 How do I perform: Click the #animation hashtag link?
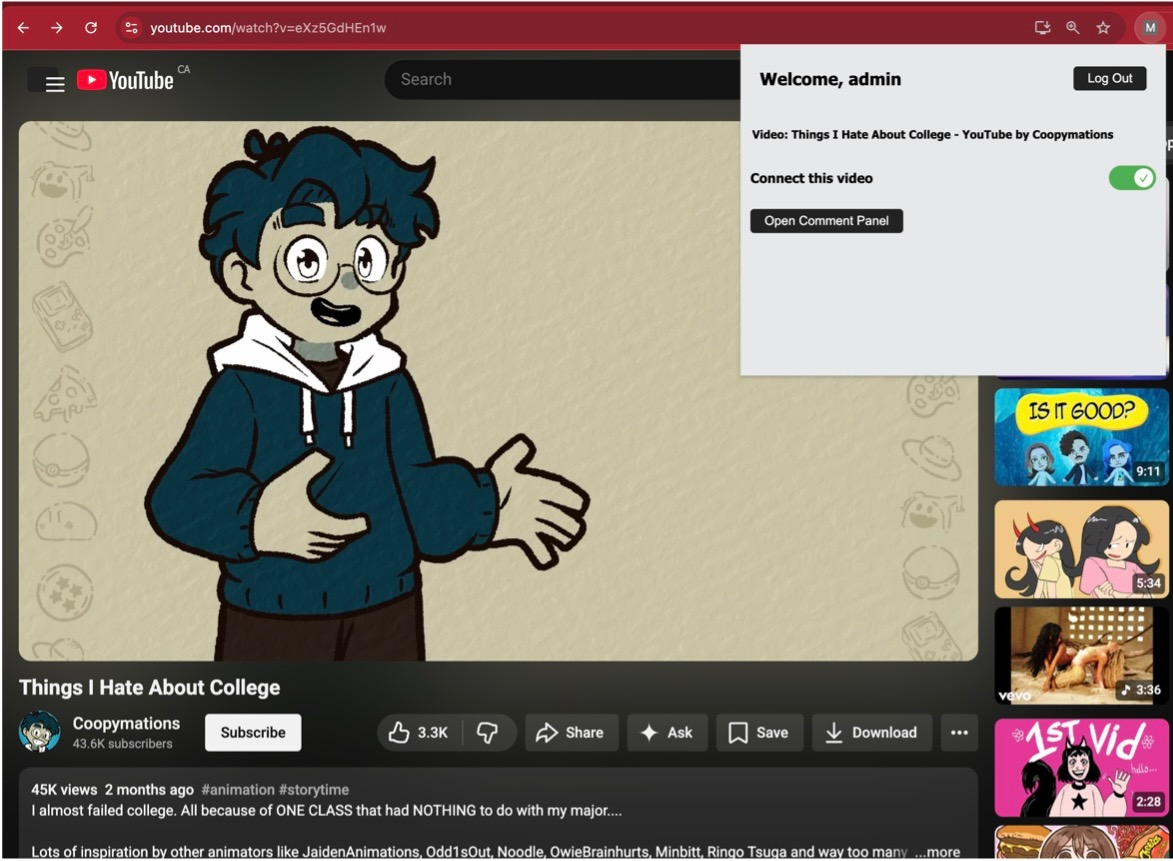237,790
